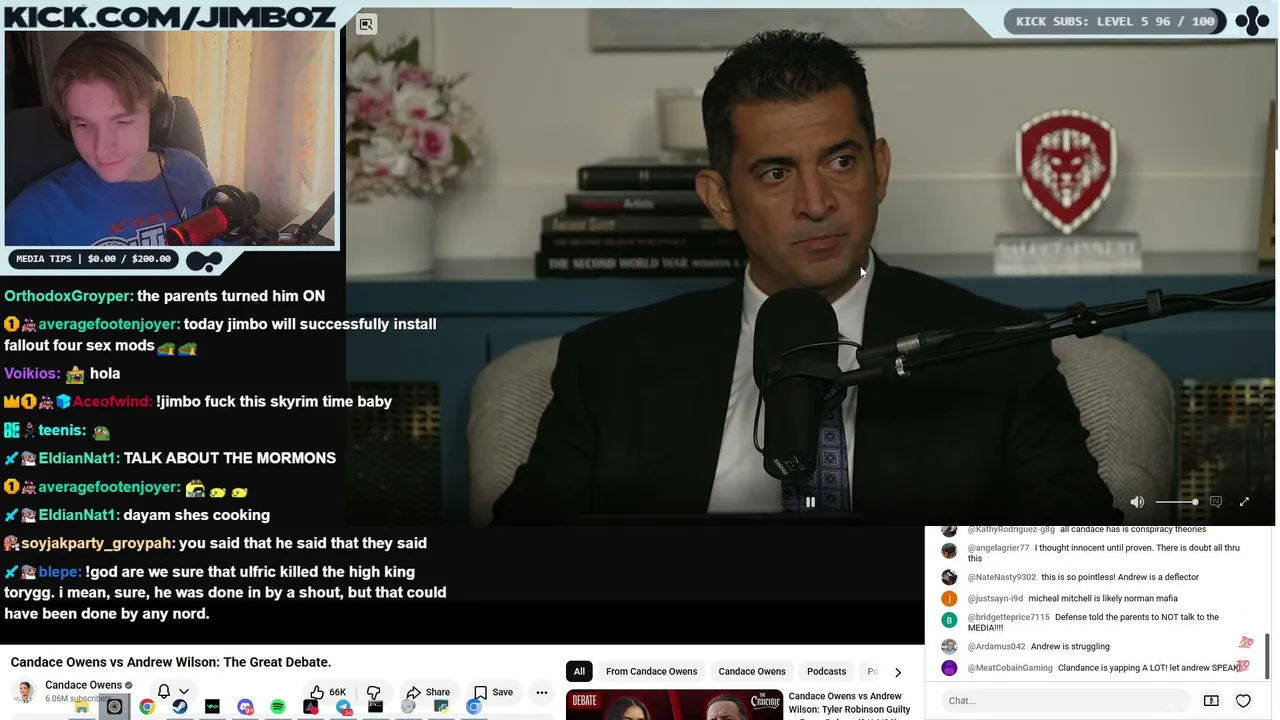Open the purple chat app with the 9+ badge
1280x720 pixels.
coord(245,707)
